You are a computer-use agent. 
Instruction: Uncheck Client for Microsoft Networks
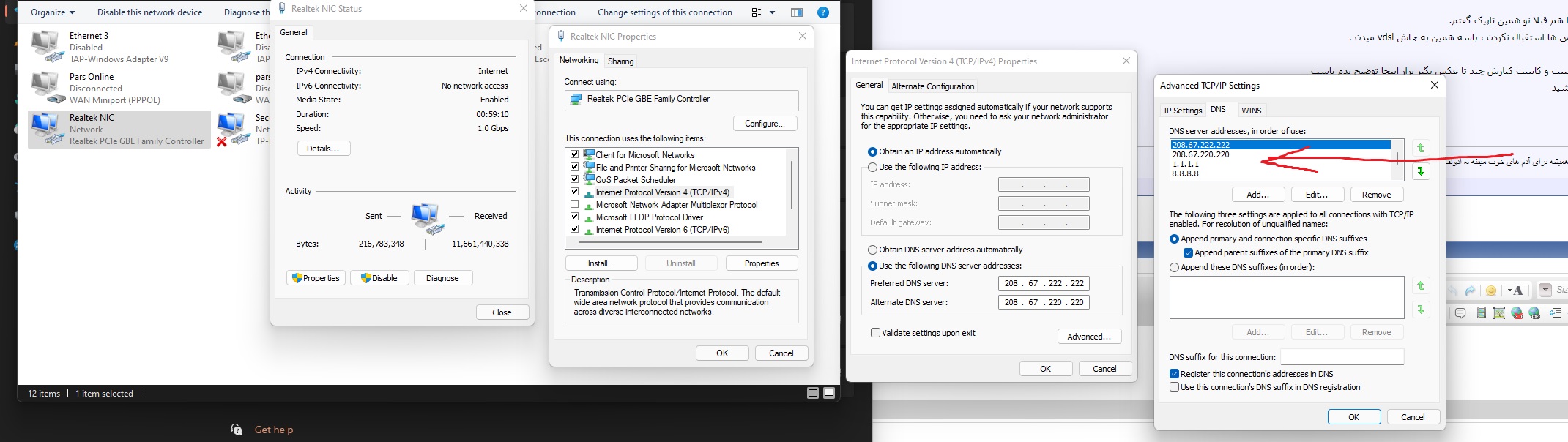(575, 154)
